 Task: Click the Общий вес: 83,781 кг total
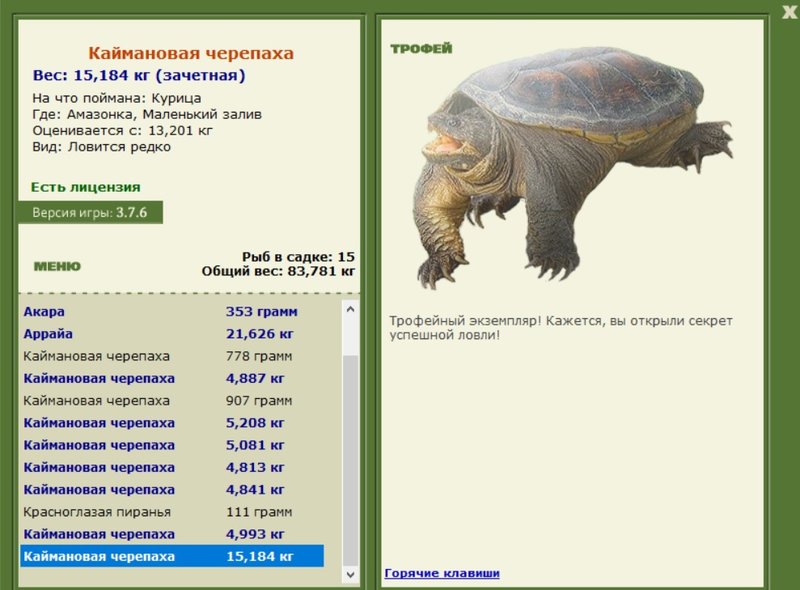click(x=278, y=271)
